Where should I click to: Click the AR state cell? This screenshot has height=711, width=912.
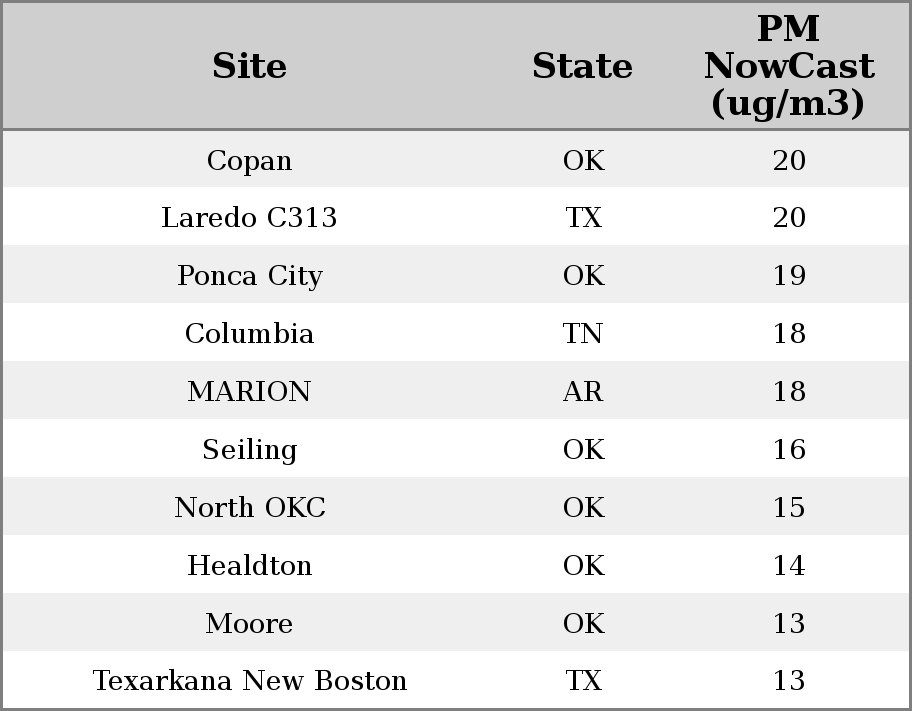[583, 392]
